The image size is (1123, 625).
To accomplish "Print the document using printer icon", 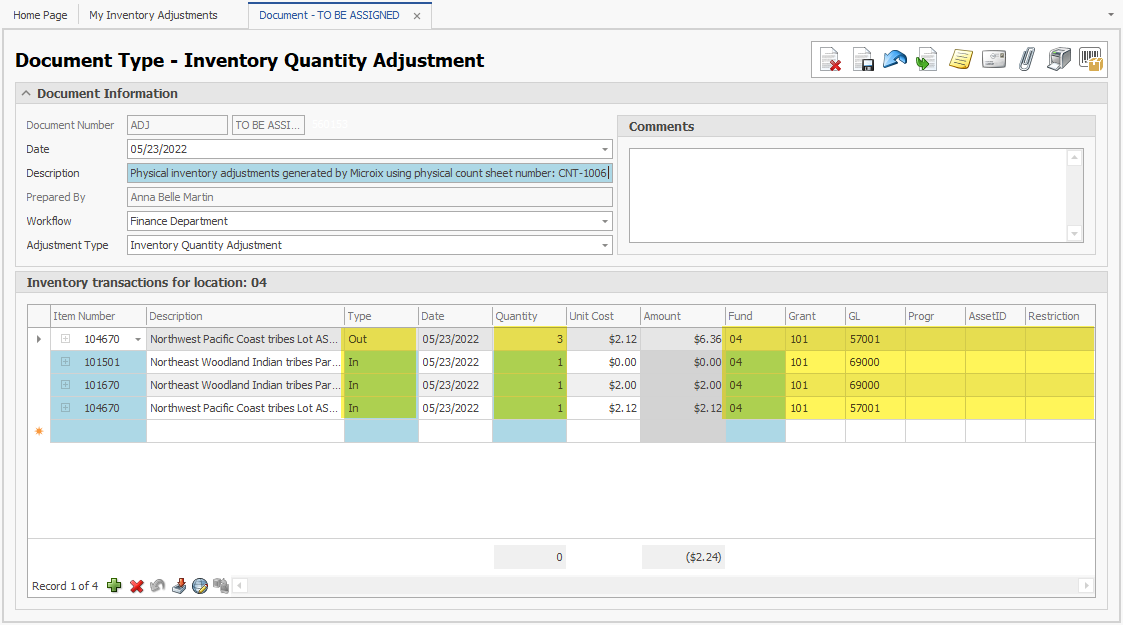I will click(x=1058, y=60).
